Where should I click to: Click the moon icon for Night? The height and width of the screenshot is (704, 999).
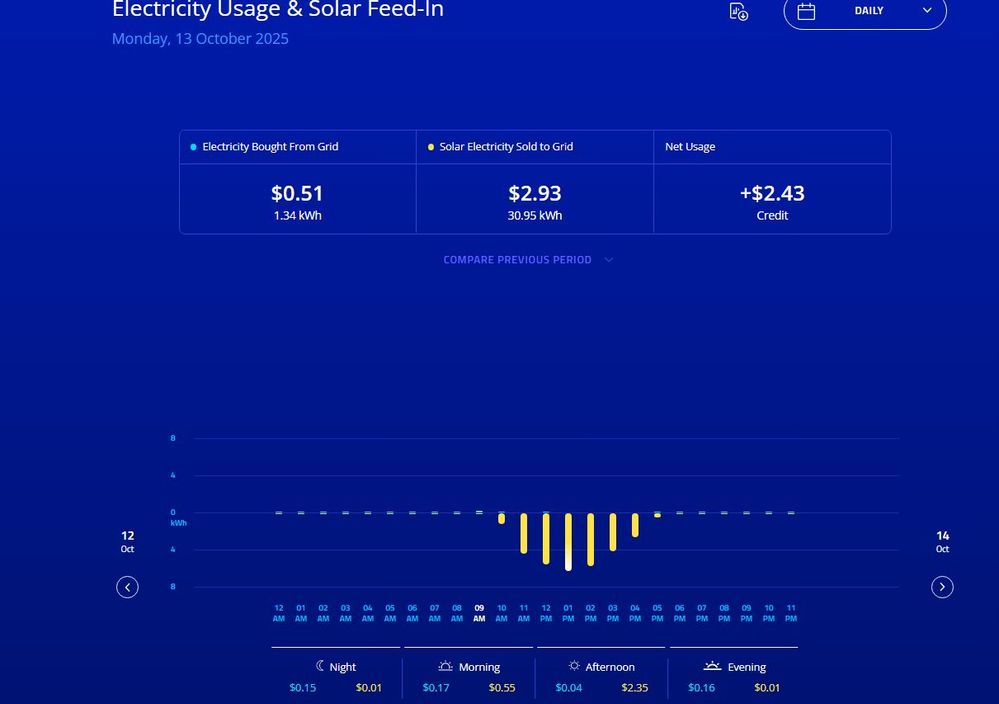click(321, 666)
